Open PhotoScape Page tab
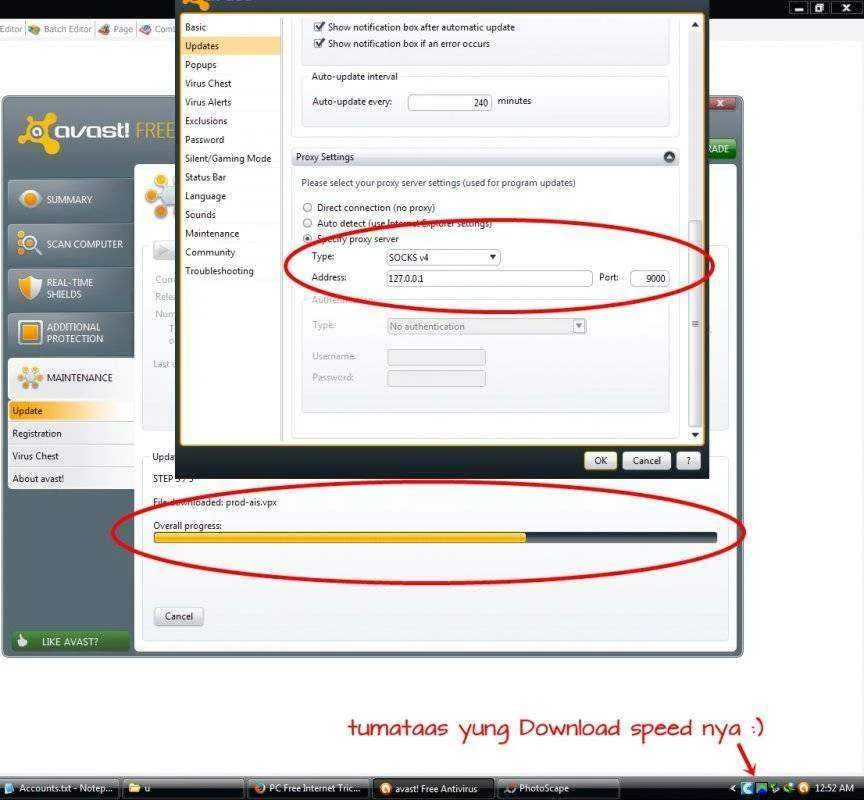 click(x=116, y=29)
